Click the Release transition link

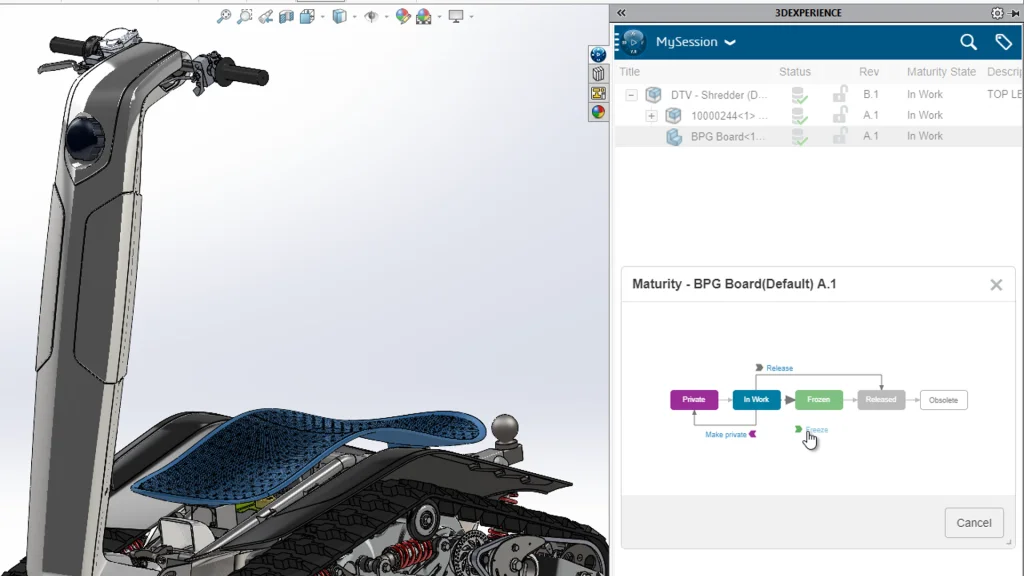point(779,368)
